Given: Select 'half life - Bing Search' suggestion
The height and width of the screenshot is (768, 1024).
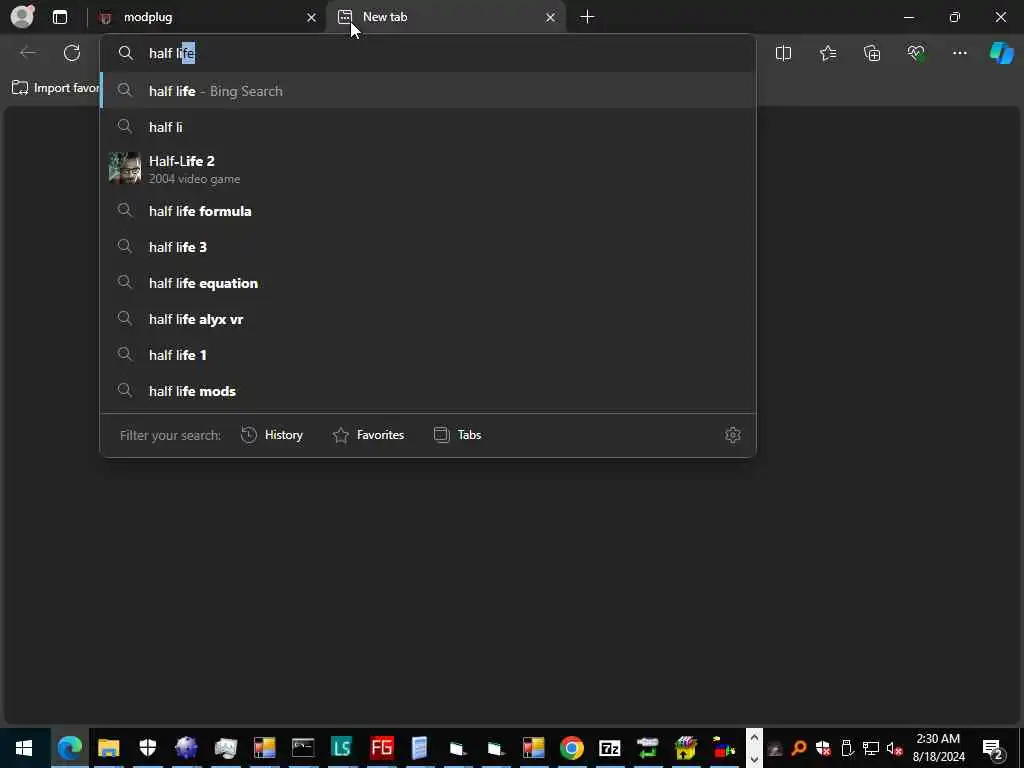Looking at the screenshot, I should pos(428,91).
